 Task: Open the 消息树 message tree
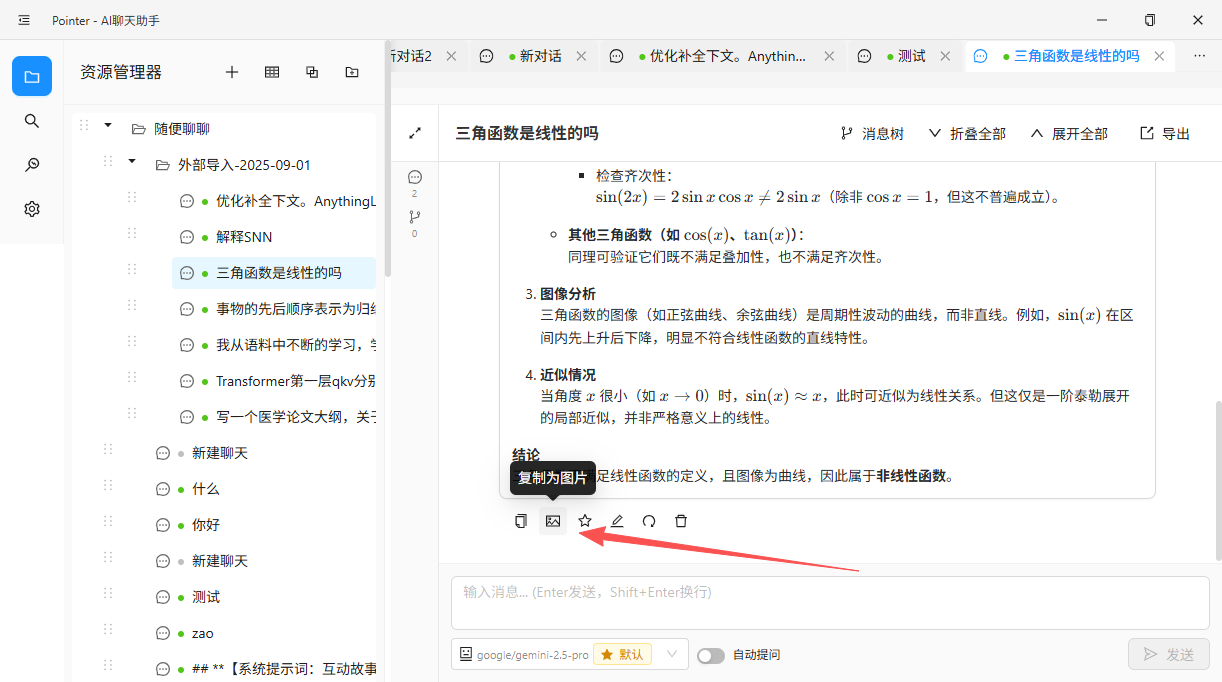tap(872, 133)
